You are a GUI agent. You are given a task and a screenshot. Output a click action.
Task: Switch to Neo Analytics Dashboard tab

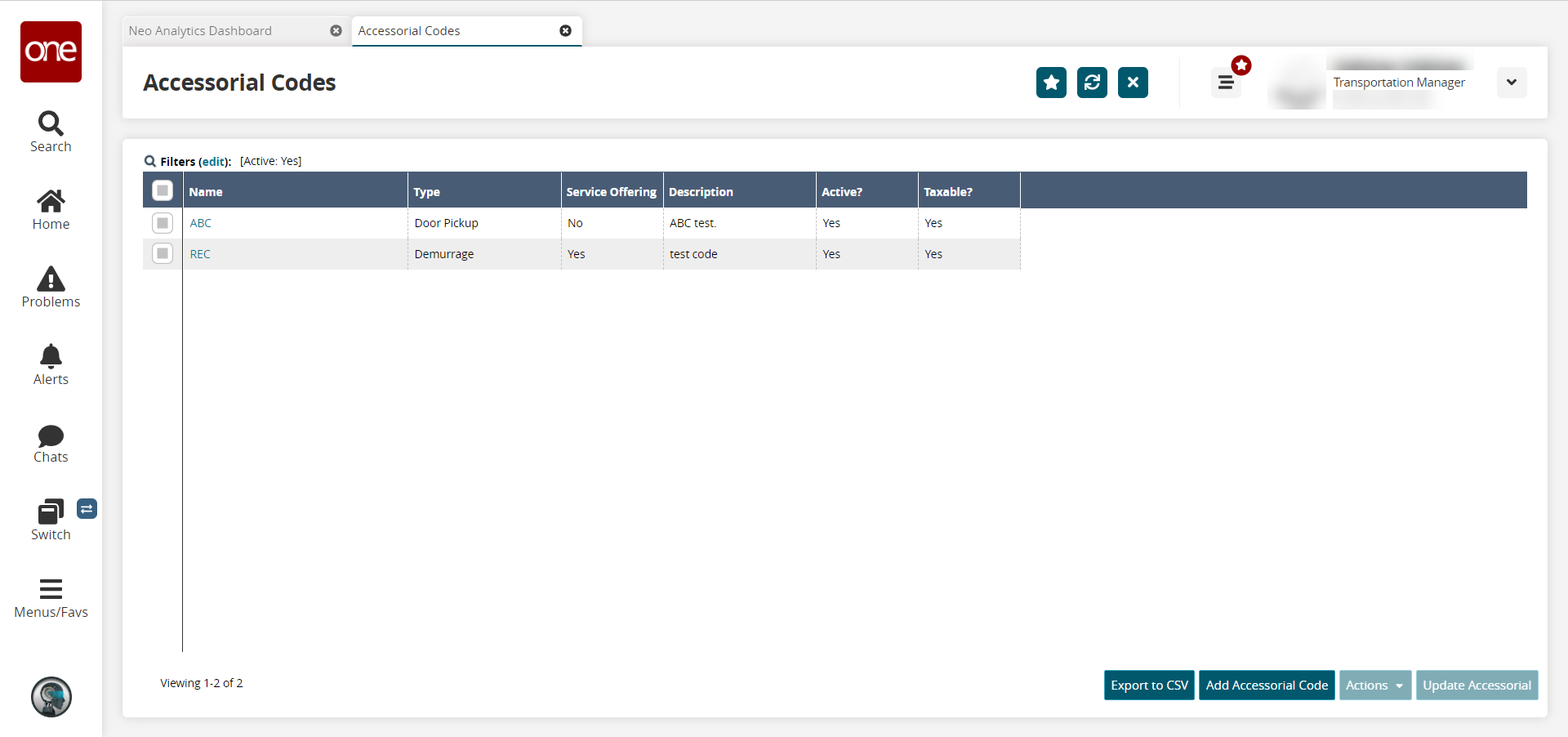(201, 31)
